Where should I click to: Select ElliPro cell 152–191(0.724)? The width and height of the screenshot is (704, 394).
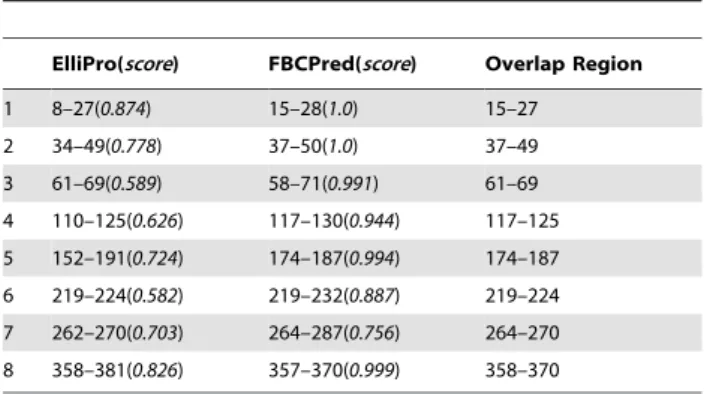[118, 258]
